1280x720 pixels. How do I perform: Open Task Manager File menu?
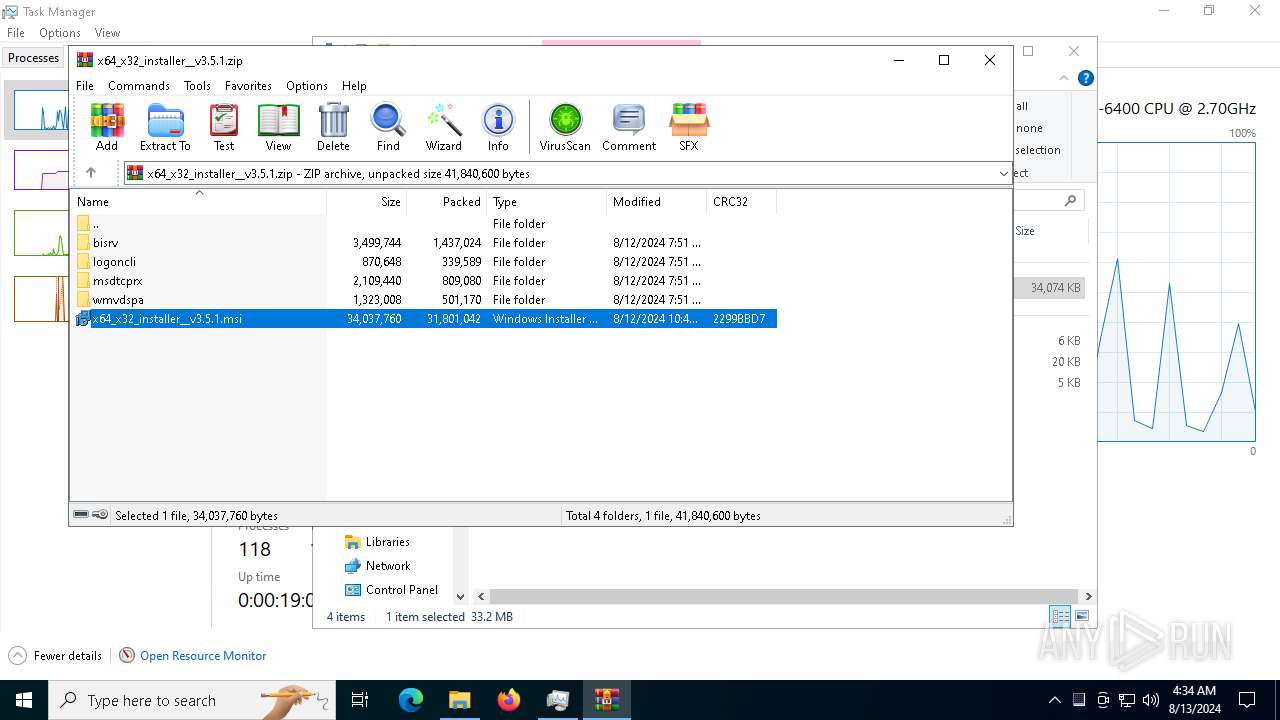pos(16,33)
